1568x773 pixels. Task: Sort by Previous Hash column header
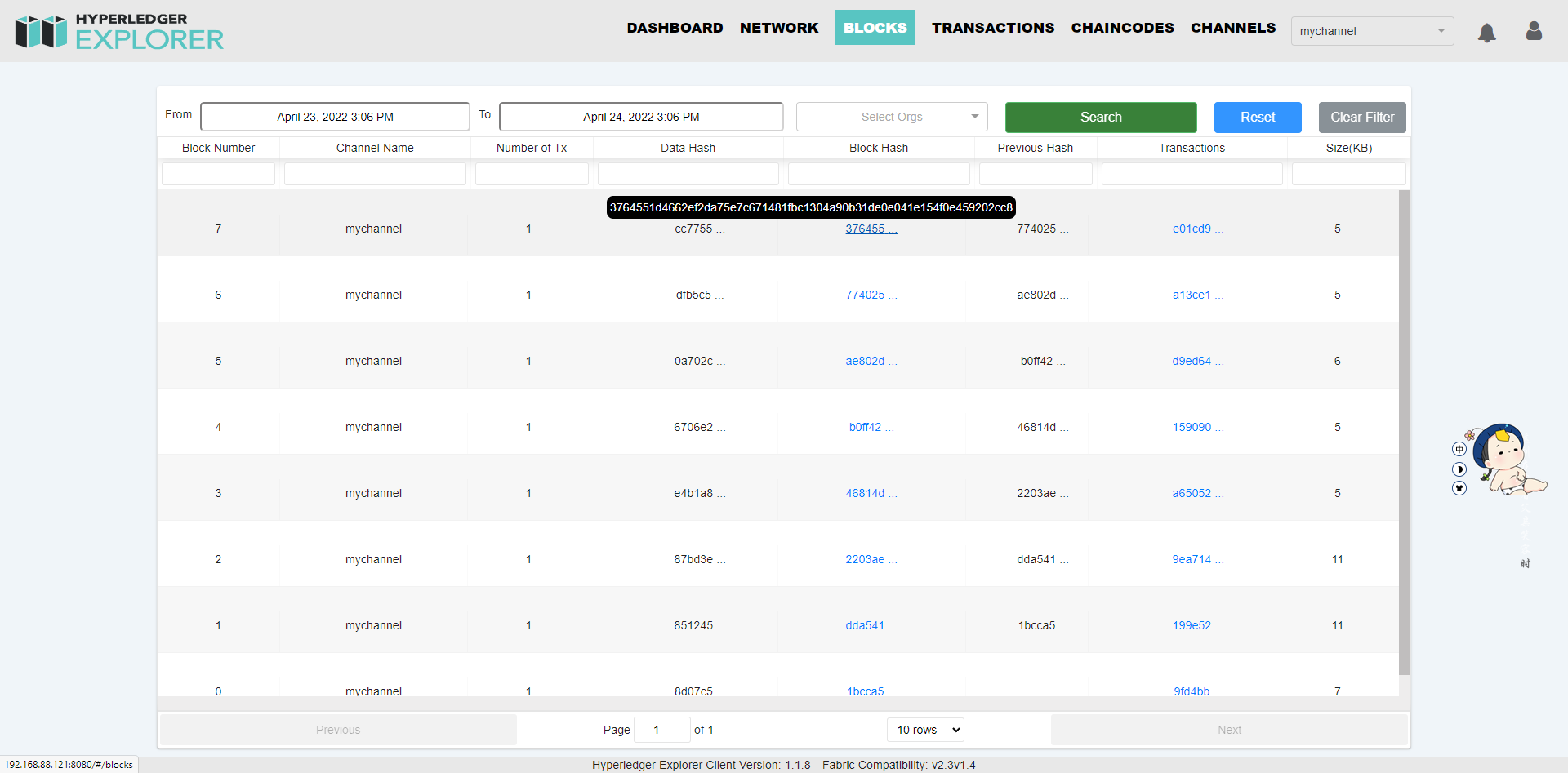(1036, 148)
